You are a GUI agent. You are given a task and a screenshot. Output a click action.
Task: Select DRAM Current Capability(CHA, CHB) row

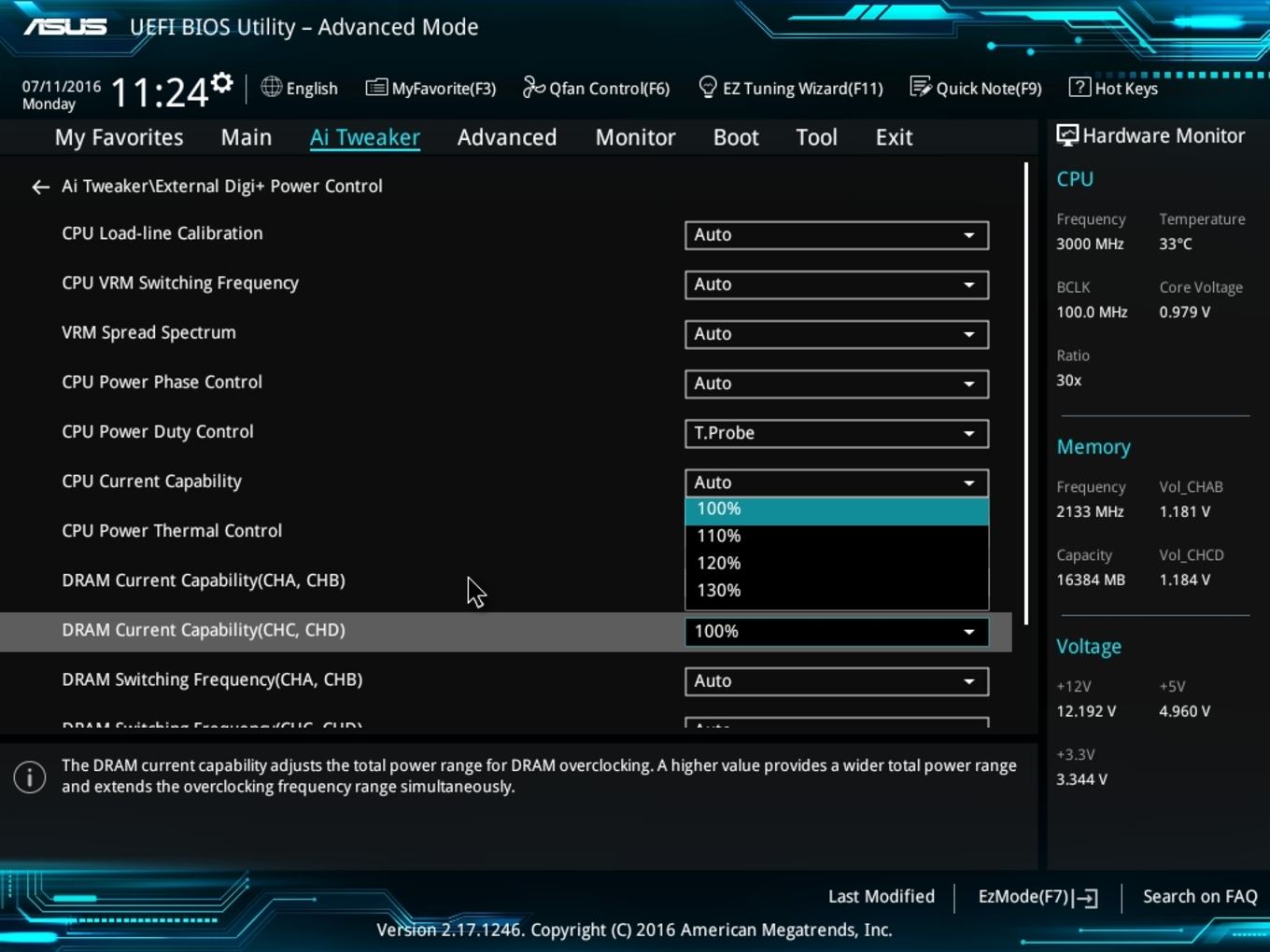click(506, 581)
